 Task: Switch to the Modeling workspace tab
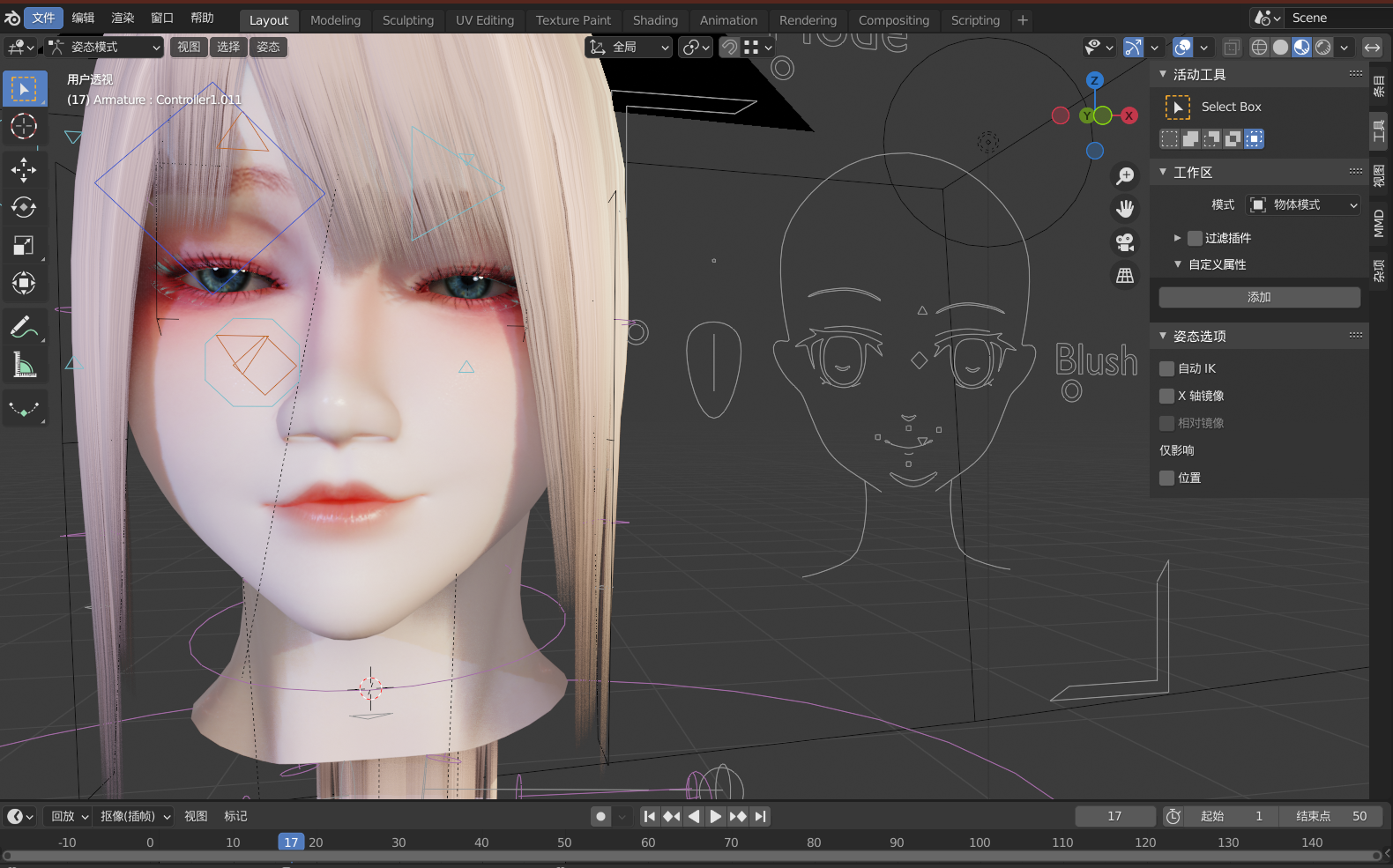coord(335,19)
